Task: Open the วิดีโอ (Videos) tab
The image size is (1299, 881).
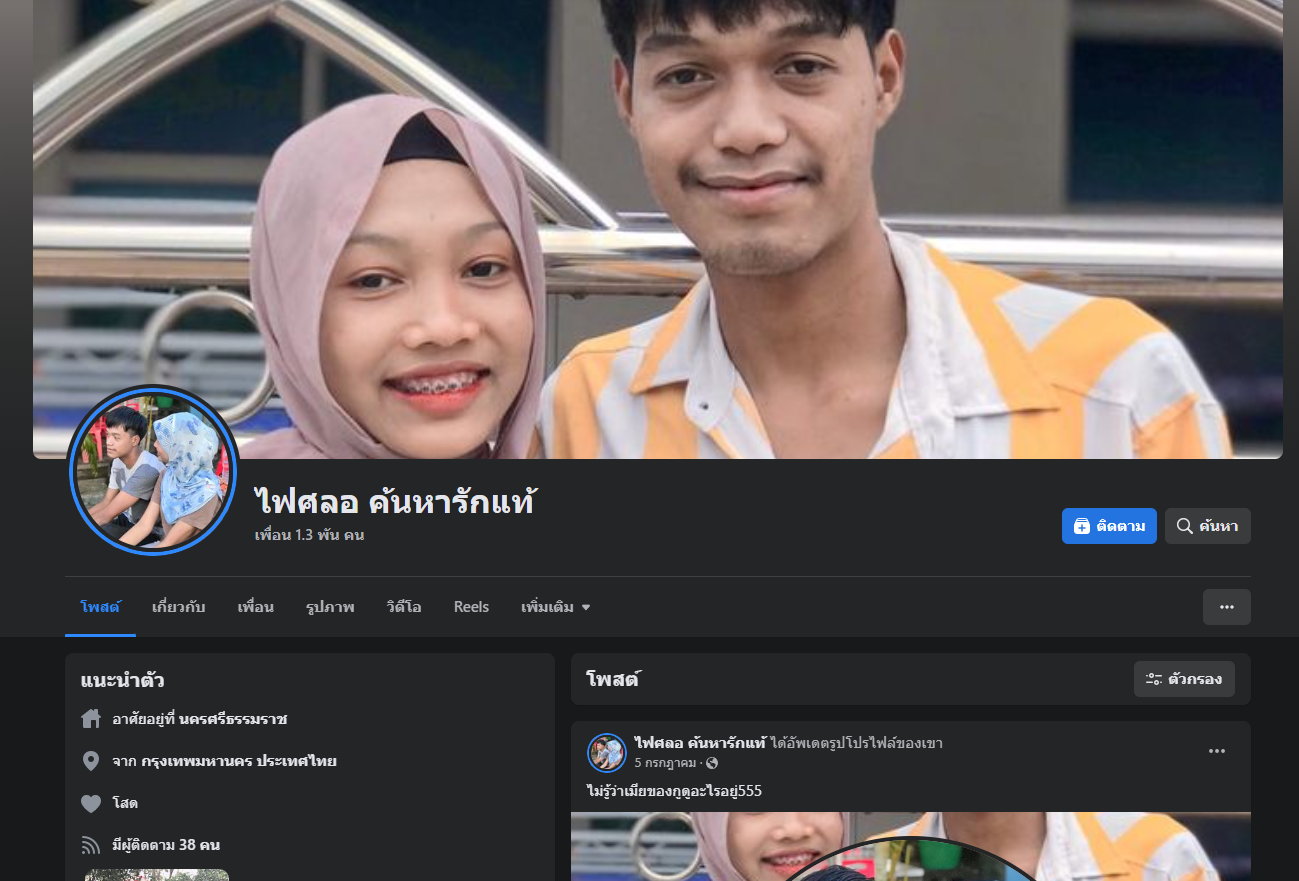Action: (x=404, y=607)
